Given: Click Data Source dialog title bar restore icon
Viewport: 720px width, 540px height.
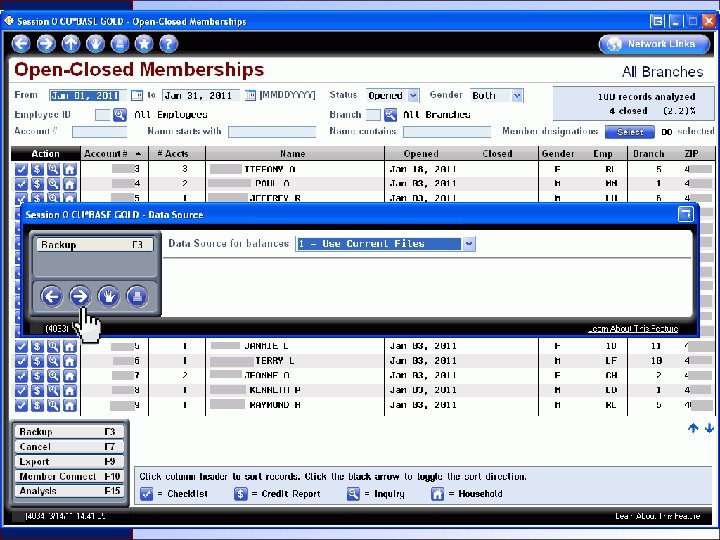Looking at the screenshot, I should click(x=686, y=214).
